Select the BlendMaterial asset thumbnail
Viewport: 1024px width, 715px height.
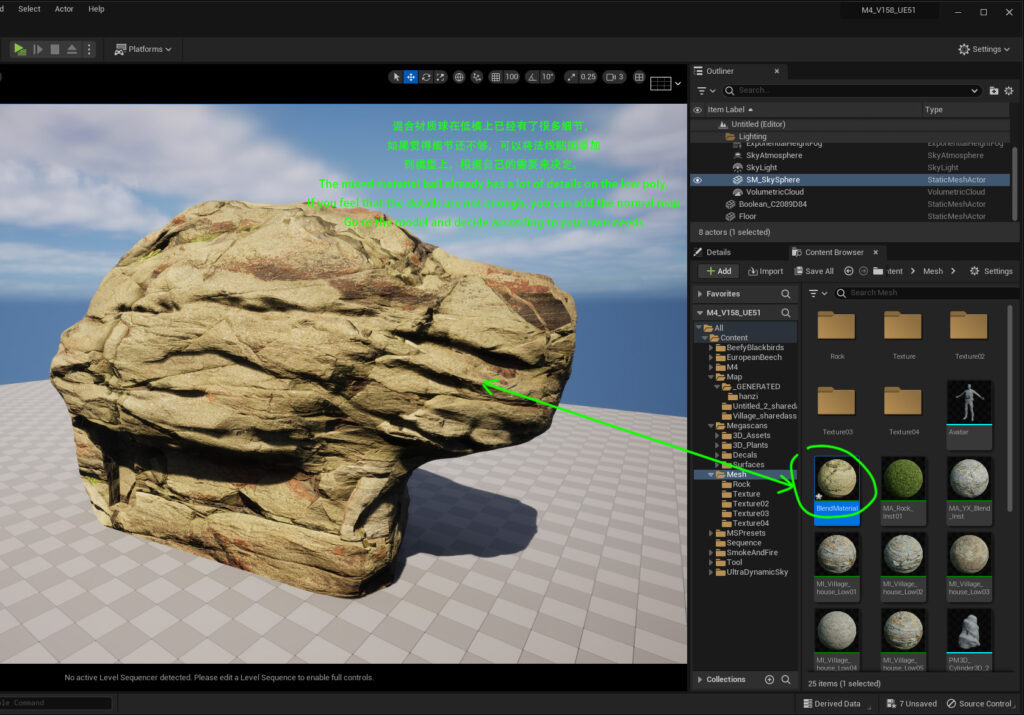tap(836, 480)
